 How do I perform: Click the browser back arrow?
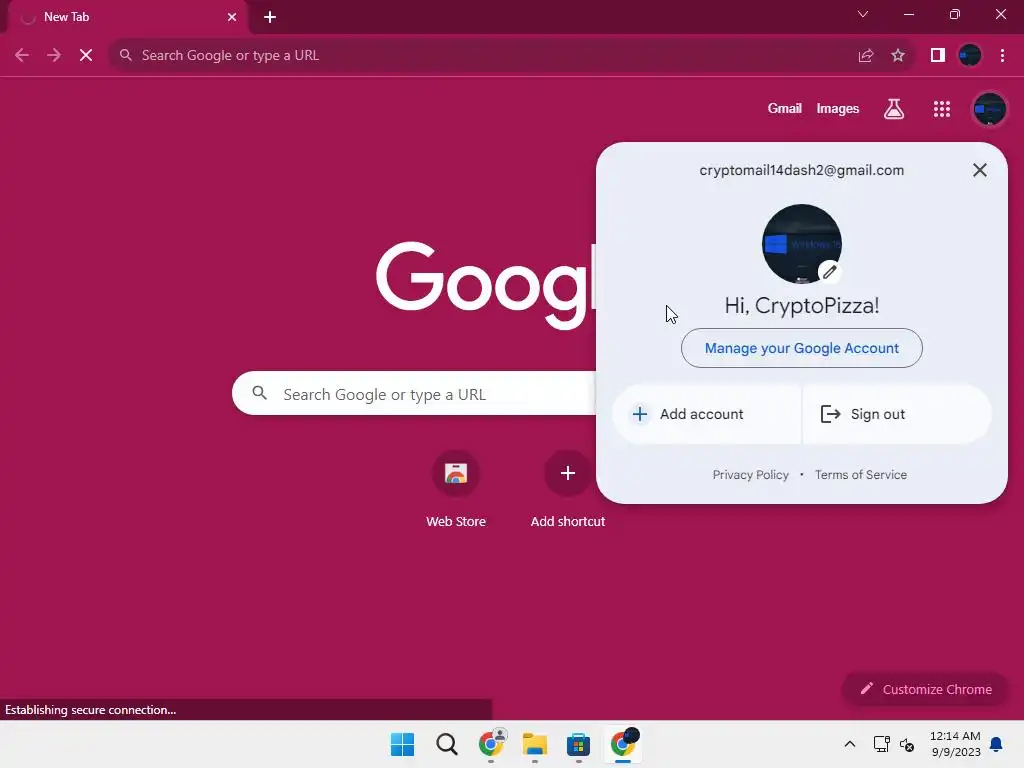22,56
